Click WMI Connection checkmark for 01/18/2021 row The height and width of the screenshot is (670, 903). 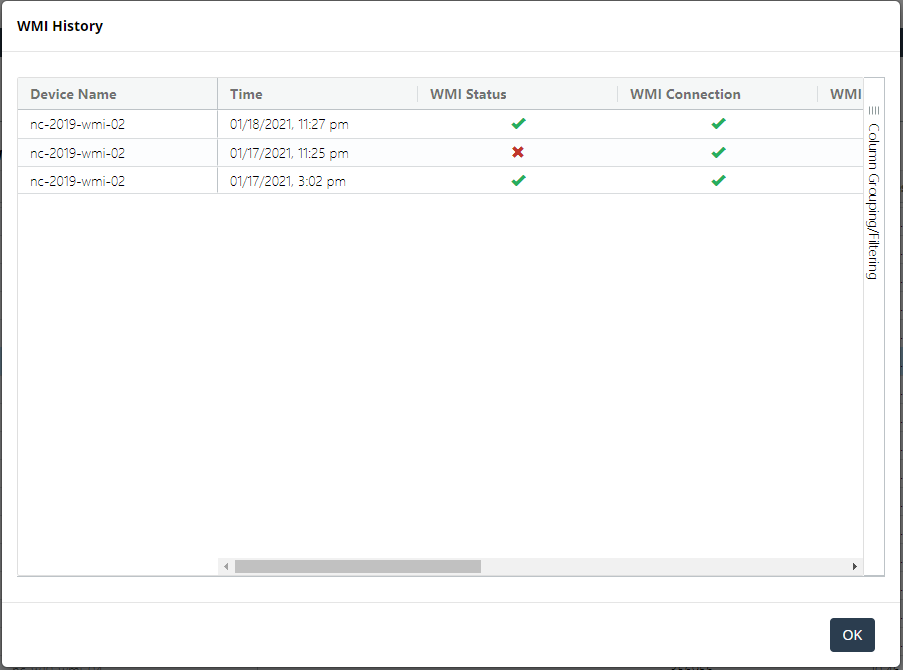click(718, 124)
